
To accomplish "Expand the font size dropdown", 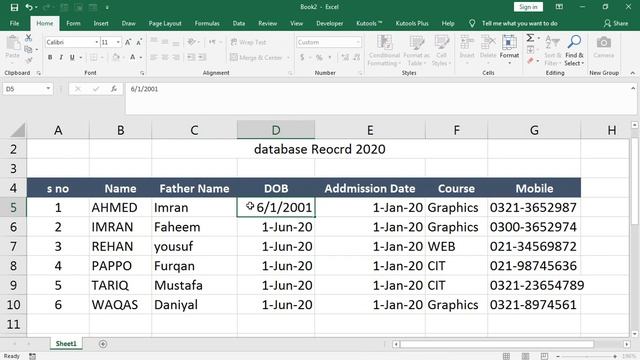I will coord(118,42).
